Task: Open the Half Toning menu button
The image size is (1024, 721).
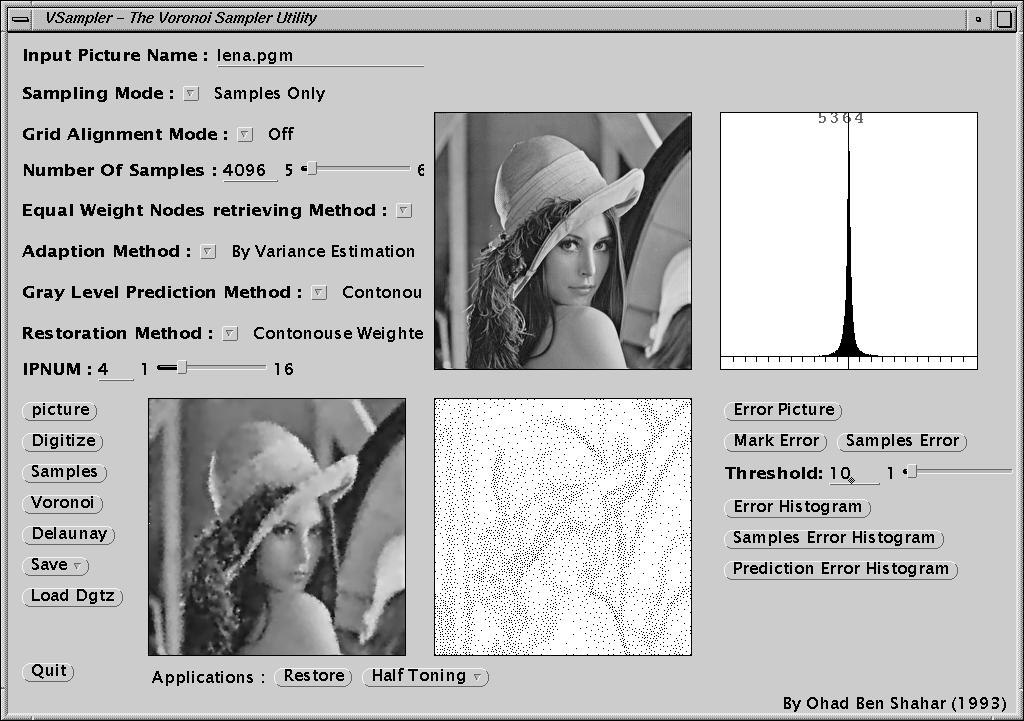Action: [426, 676]
